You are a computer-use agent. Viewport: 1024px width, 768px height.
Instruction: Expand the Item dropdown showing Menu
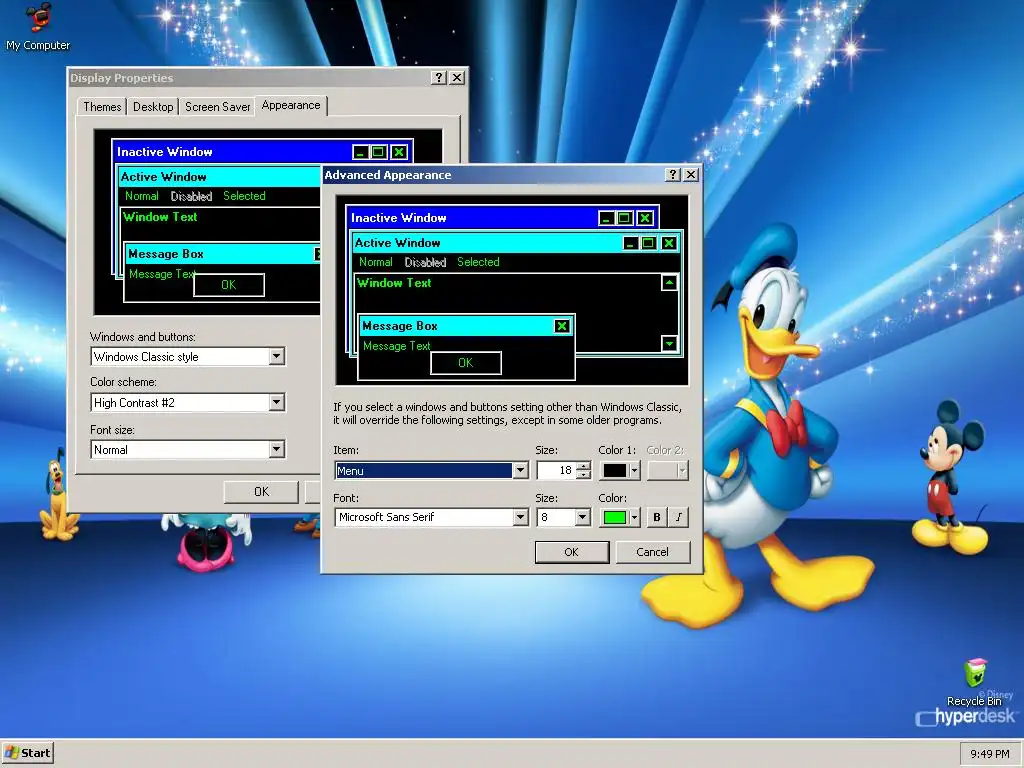(520, 470)
